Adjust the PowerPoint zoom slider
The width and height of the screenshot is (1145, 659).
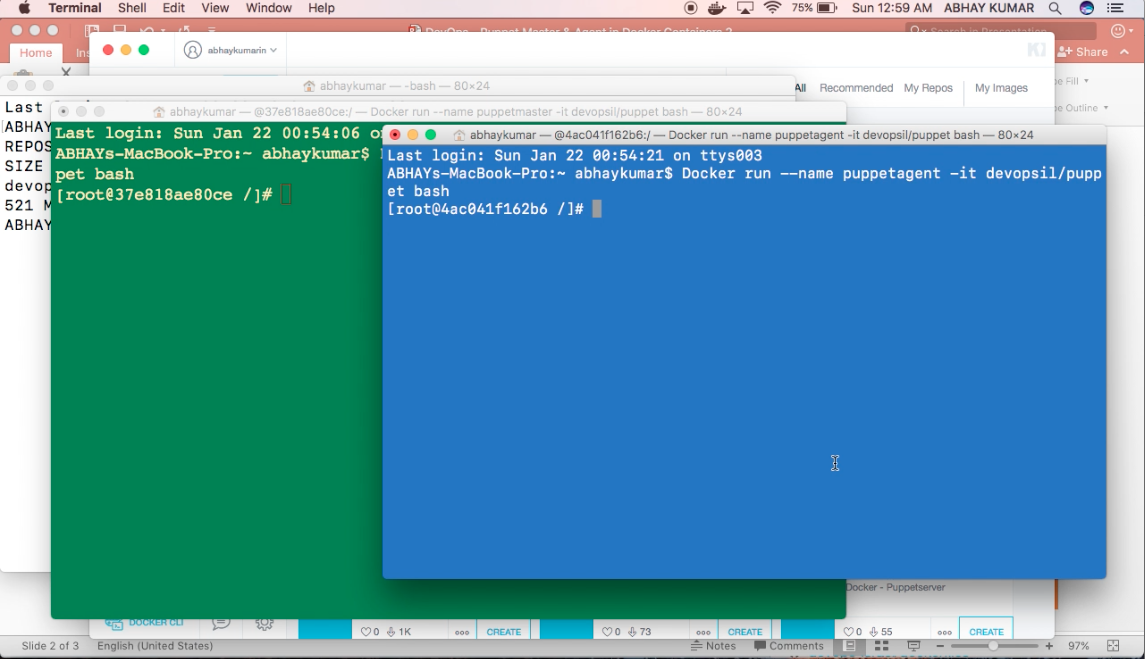pos(994,646)
